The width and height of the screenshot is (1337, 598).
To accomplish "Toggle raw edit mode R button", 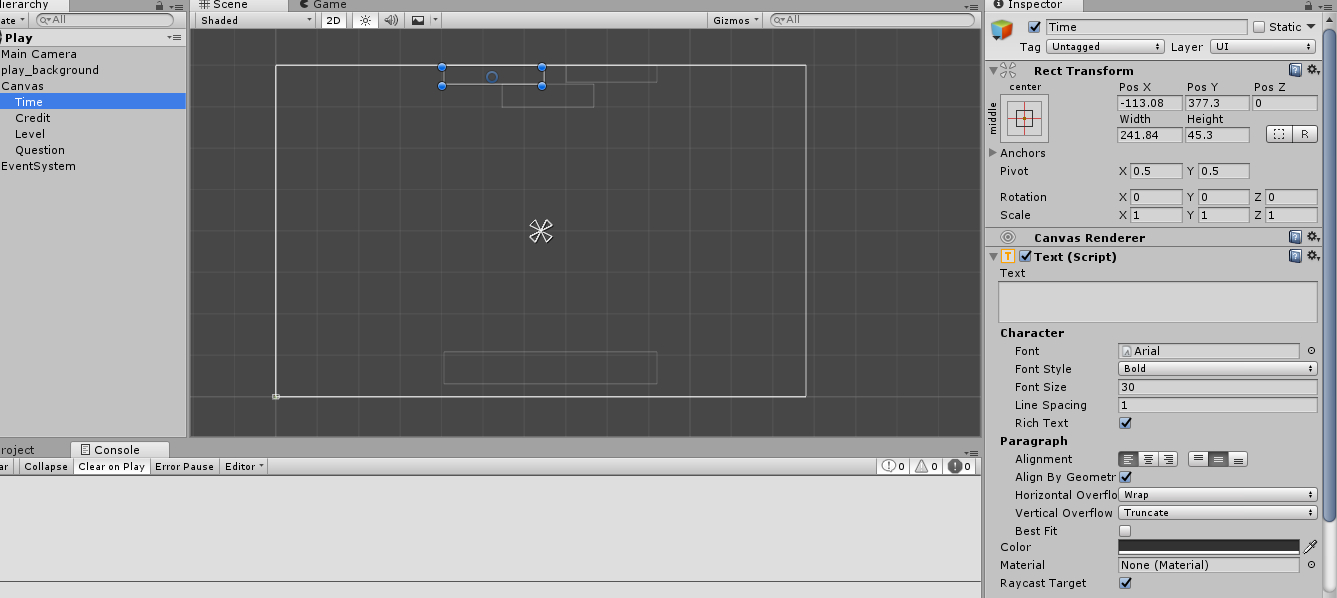I will [x=1305, y=134].
